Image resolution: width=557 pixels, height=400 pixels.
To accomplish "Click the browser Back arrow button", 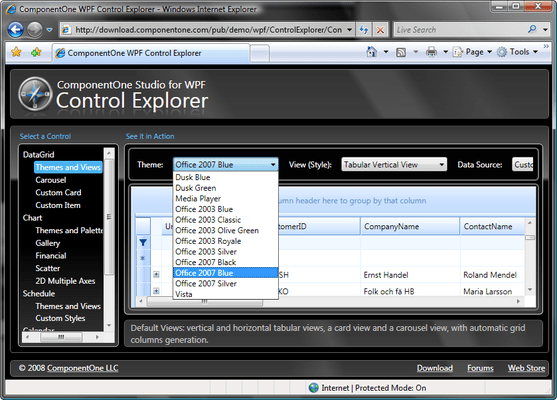I will [x=16, y=30].
